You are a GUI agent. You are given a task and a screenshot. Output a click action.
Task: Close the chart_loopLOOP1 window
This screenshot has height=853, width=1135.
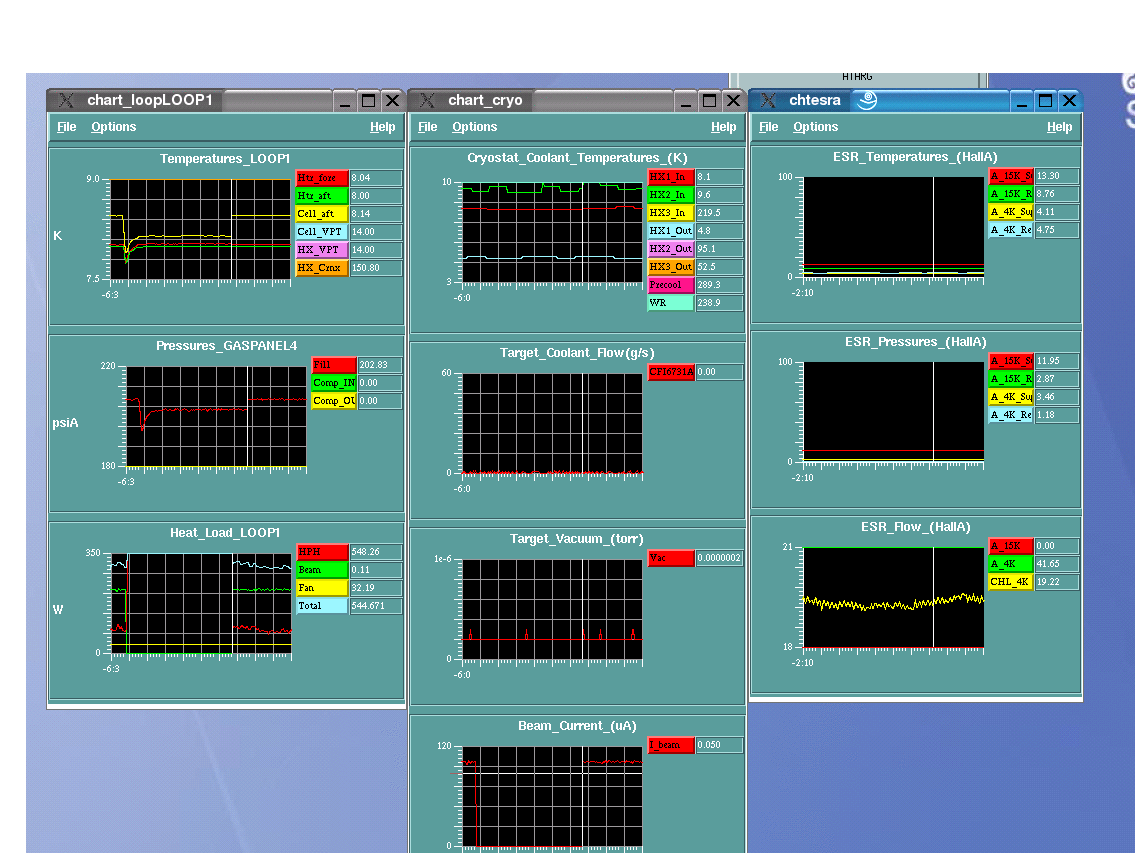(392, 101)
